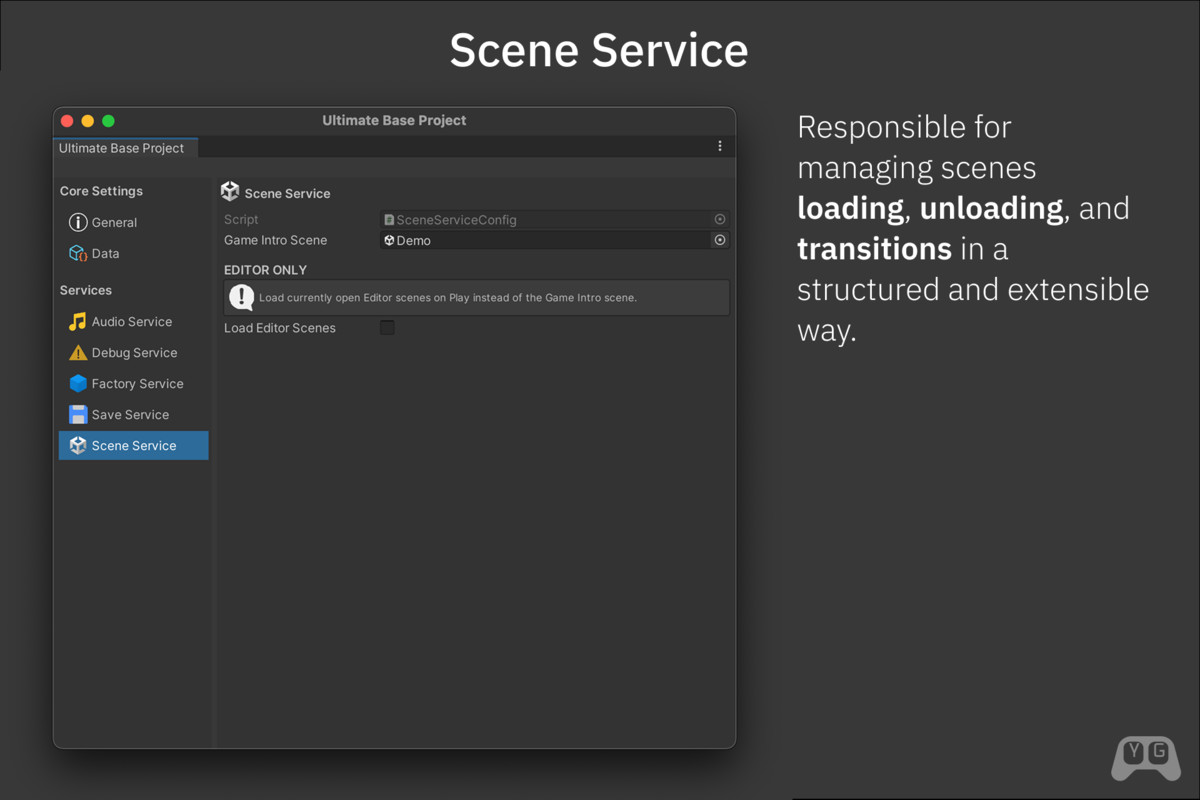Click the Demo scene field

click(545, 241)
